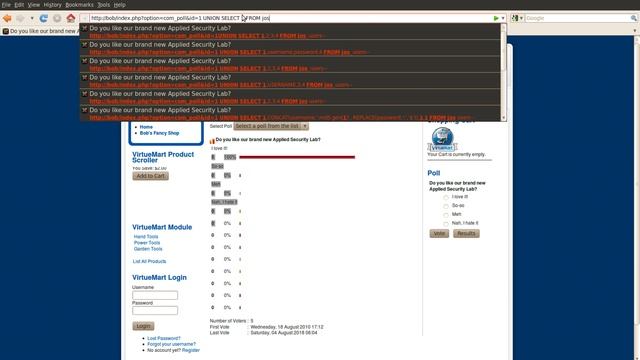Pick the suggestion containing 'username,password'
Viewport: 640px width, 360px height.
tap(290, 48)
